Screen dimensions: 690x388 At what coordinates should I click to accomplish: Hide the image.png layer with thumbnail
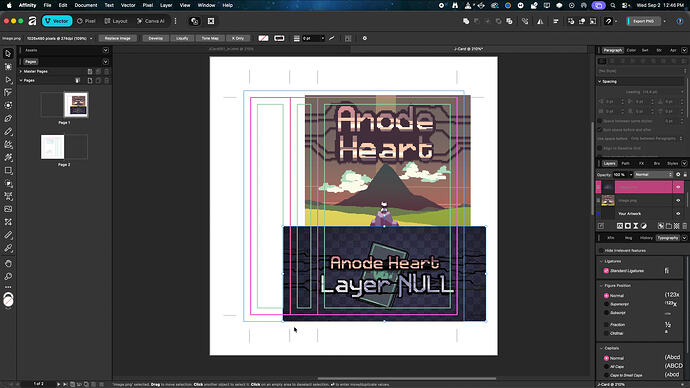coord(678,201)
